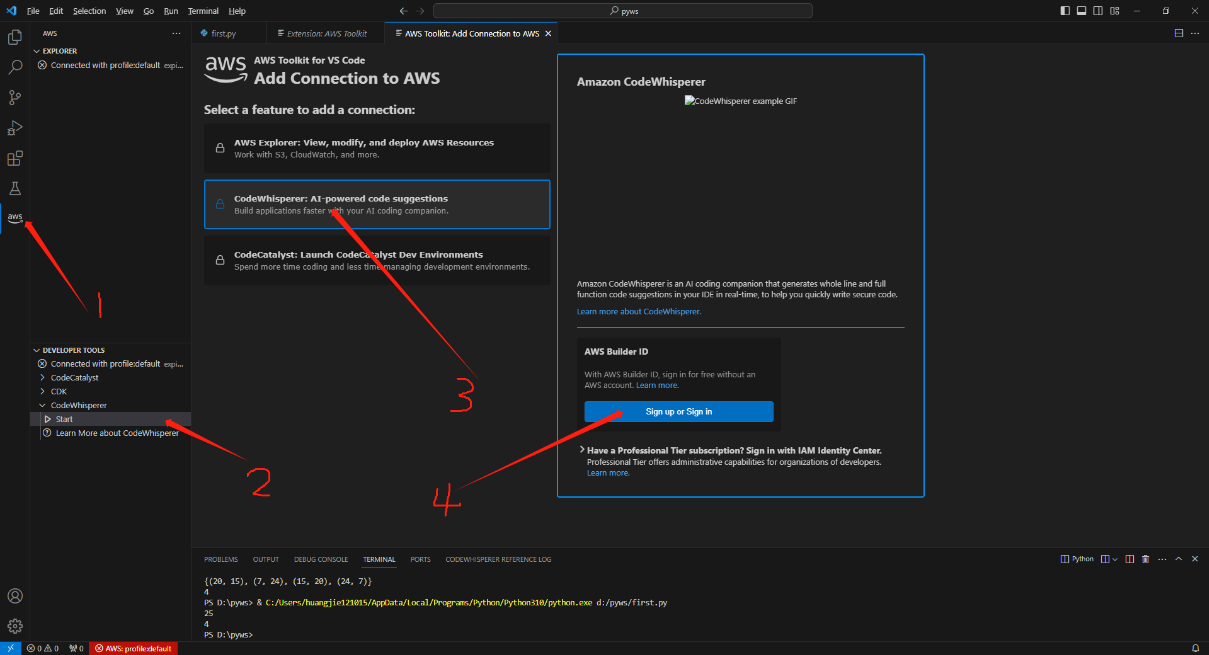Open the Search view in the activity bar

tap(15, 67)
